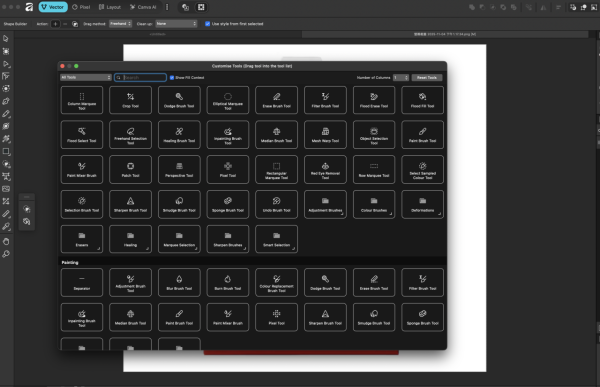Choose the Mesh Warp Tool tile
Screen dimensions: 600x387
coord(325,135)
